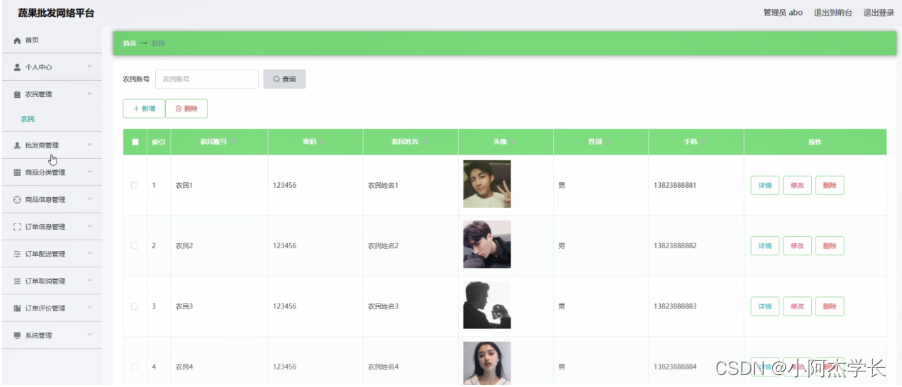Toggle the select-all checkbox in table header
The image size is (902, 387).
pos(135,142)
